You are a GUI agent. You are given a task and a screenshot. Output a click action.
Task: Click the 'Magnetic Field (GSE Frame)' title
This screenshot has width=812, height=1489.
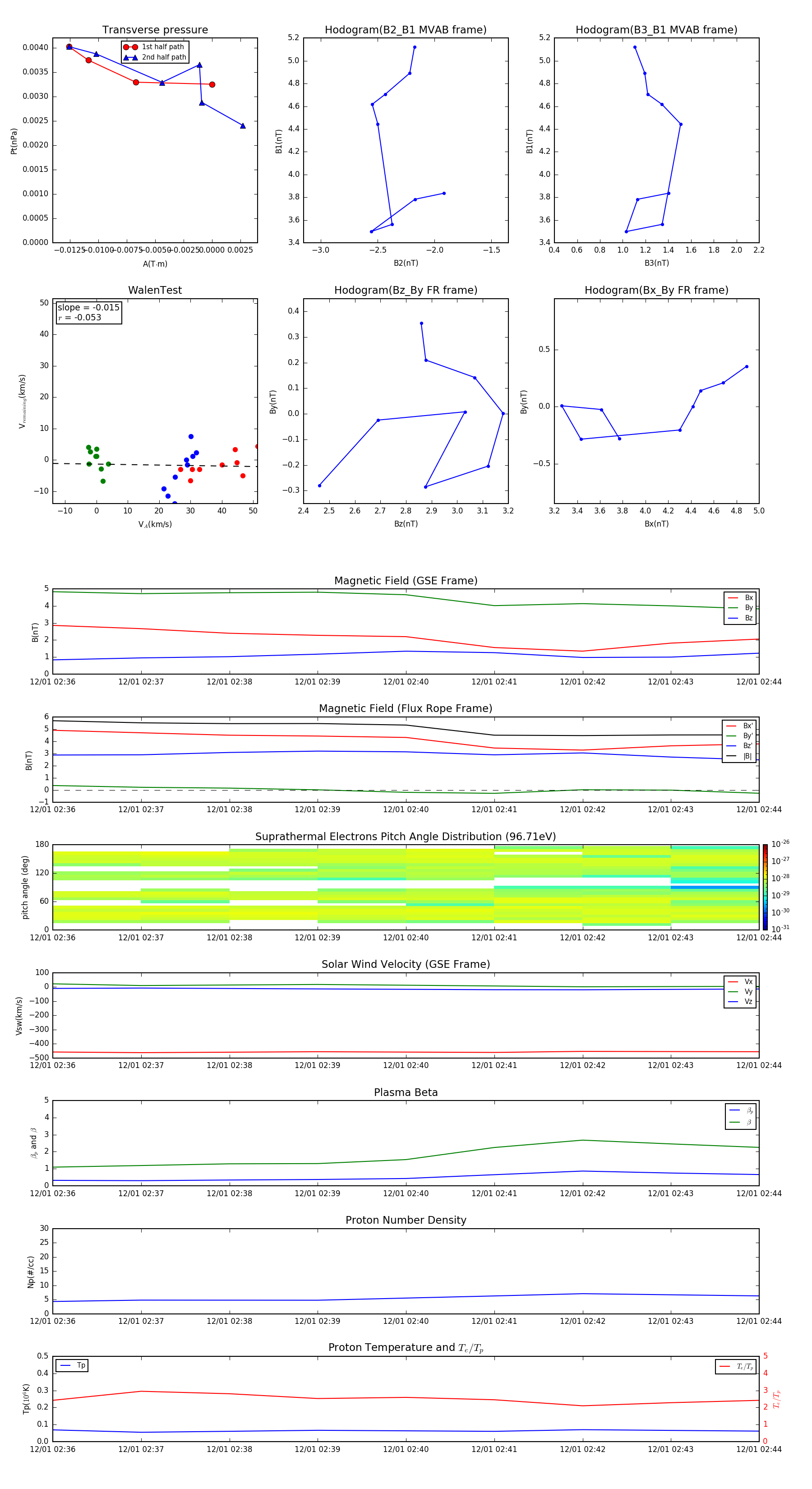pyautogui.click(x=406, y=581)
